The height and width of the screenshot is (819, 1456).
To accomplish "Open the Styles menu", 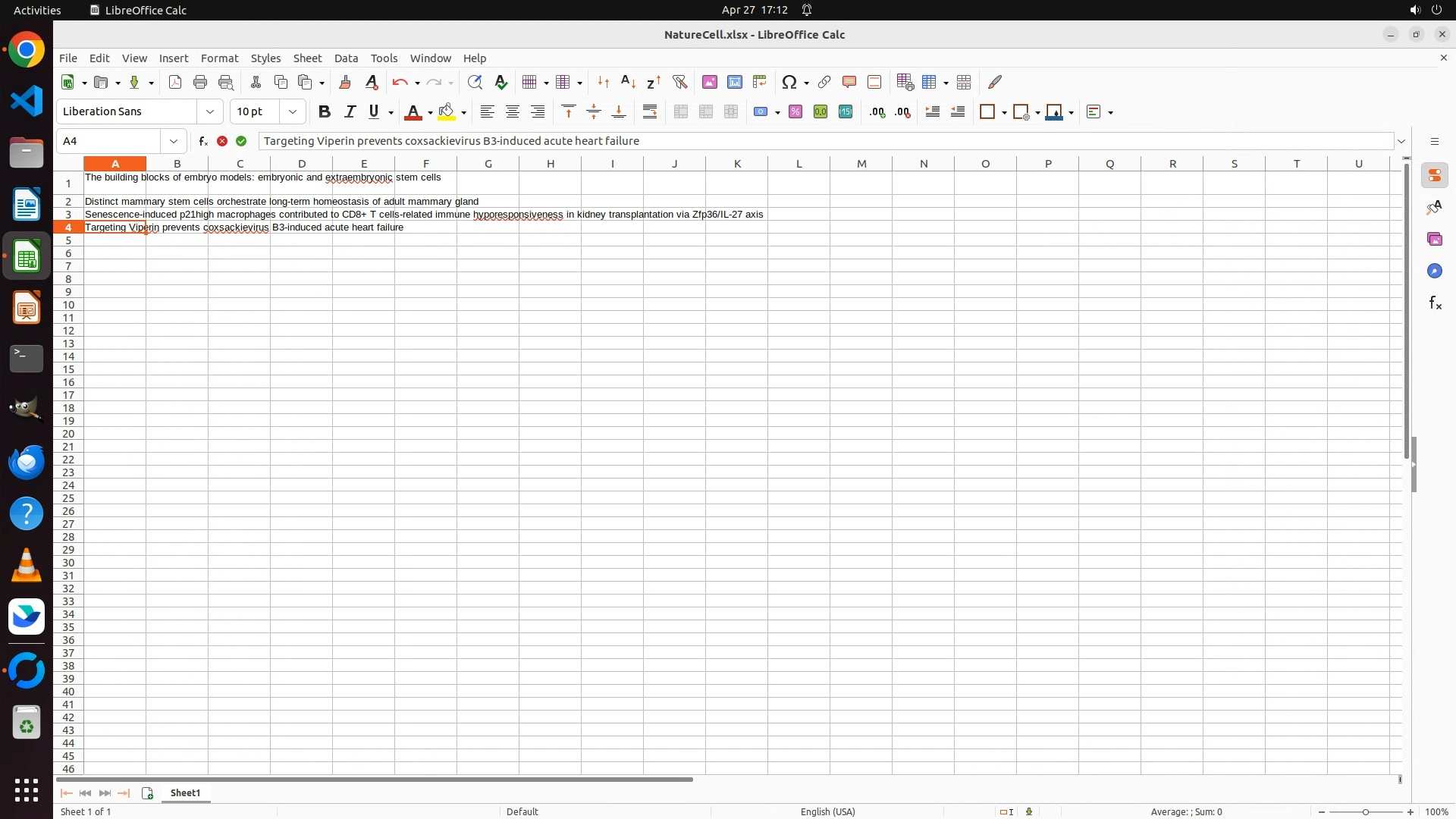I will point(265,58).
